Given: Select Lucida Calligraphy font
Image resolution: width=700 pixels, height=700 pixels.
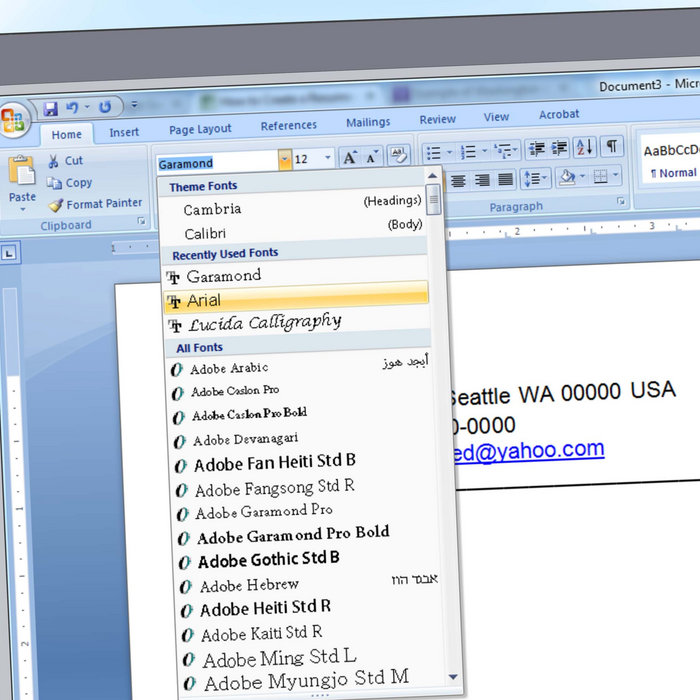Looking at the screenshot, I should [x=297, y=322].
